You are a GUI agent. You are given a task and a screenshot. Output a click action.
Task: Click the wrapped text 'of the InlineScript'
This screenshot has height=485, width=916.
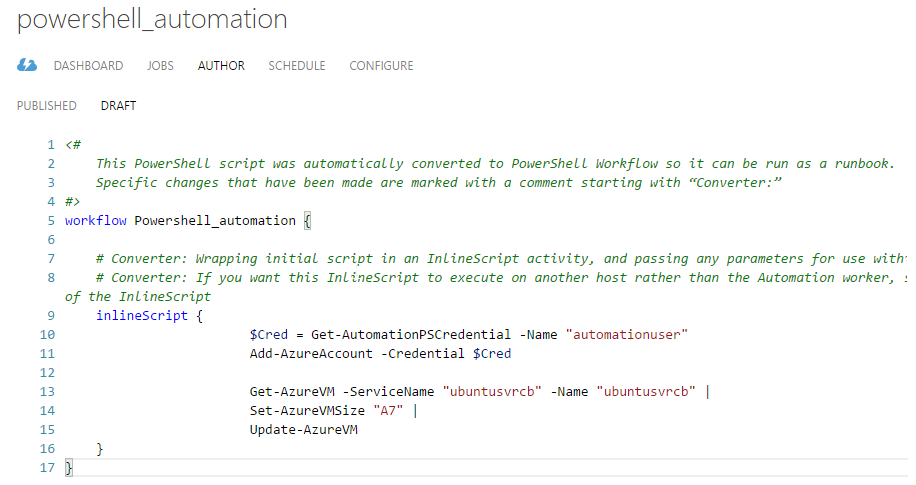138,297
